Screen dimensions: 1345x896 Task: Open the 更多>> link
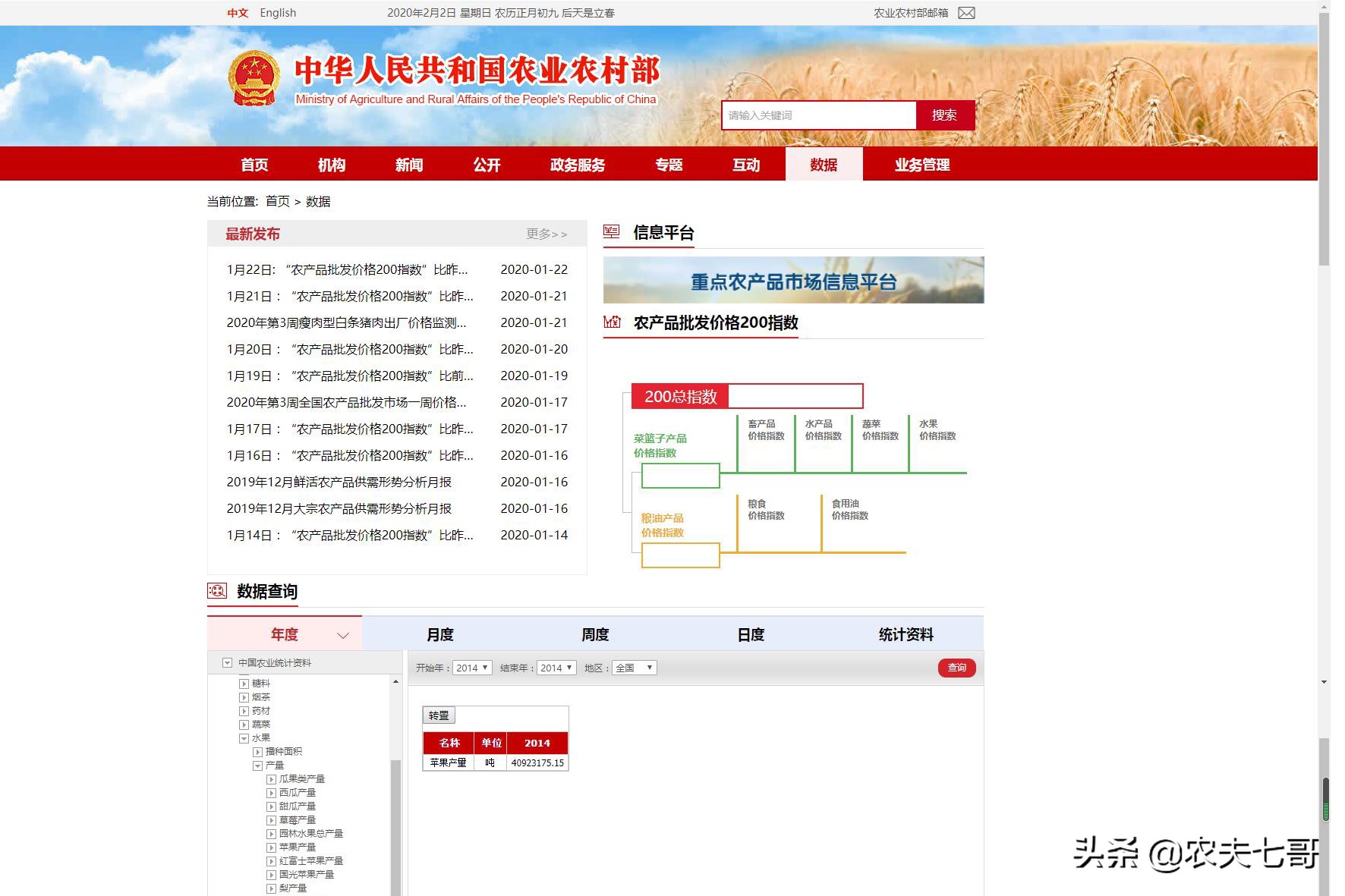pyautogui.click(x=545, y=234)
